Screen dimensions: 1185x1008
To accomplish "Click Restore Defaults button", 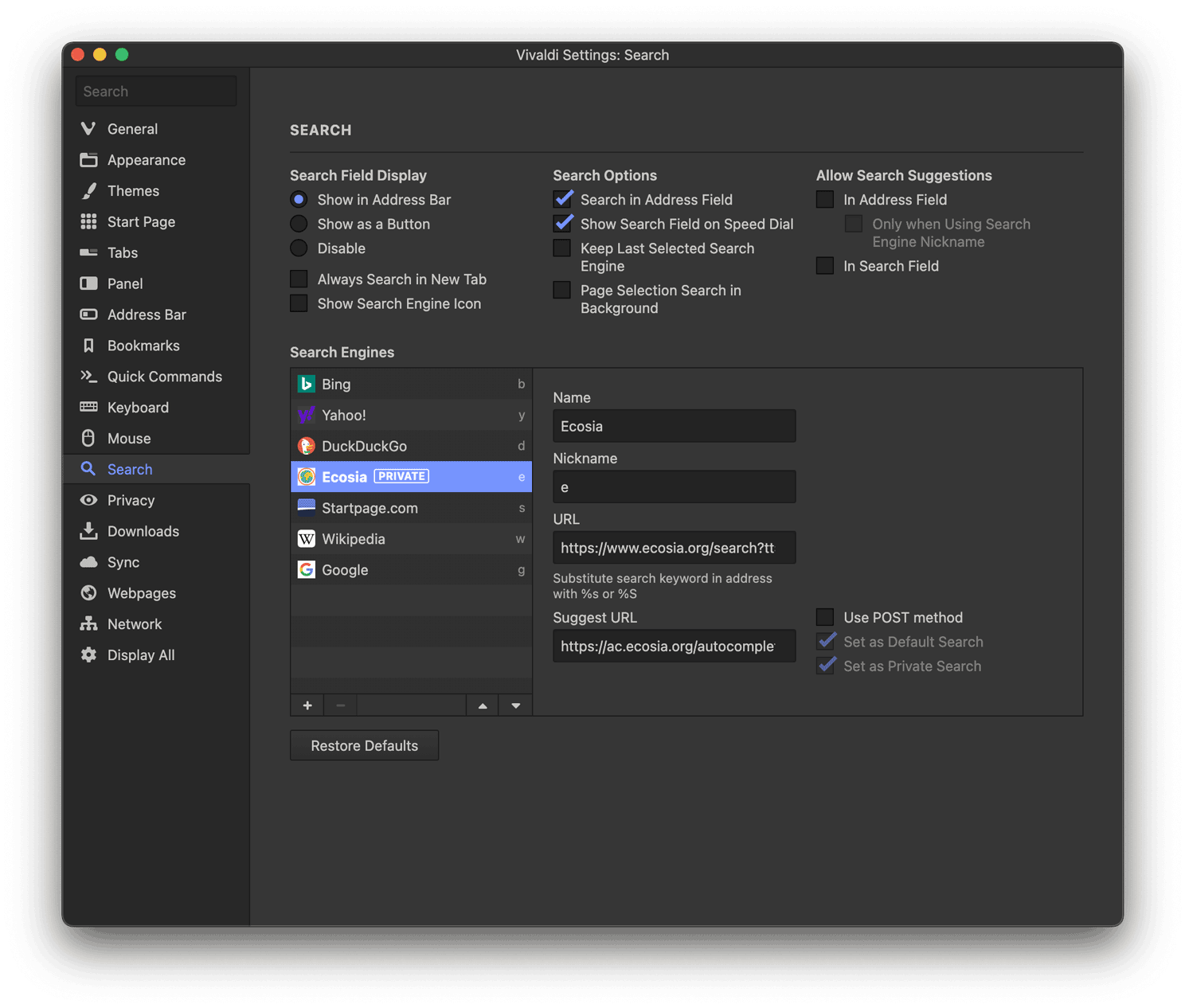I will [364, 745].
